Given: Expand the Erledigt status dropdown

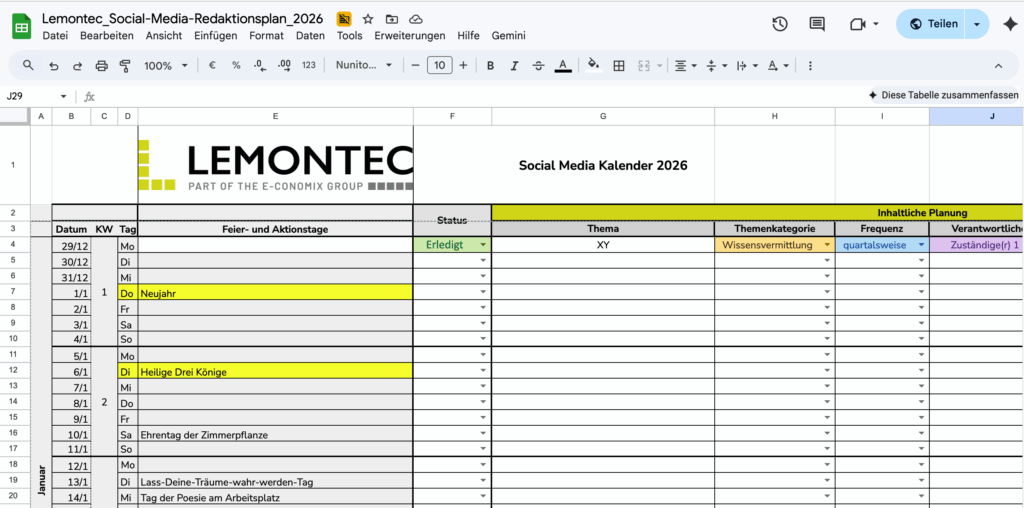Looking at the screenshot, I should click(484, 245).
